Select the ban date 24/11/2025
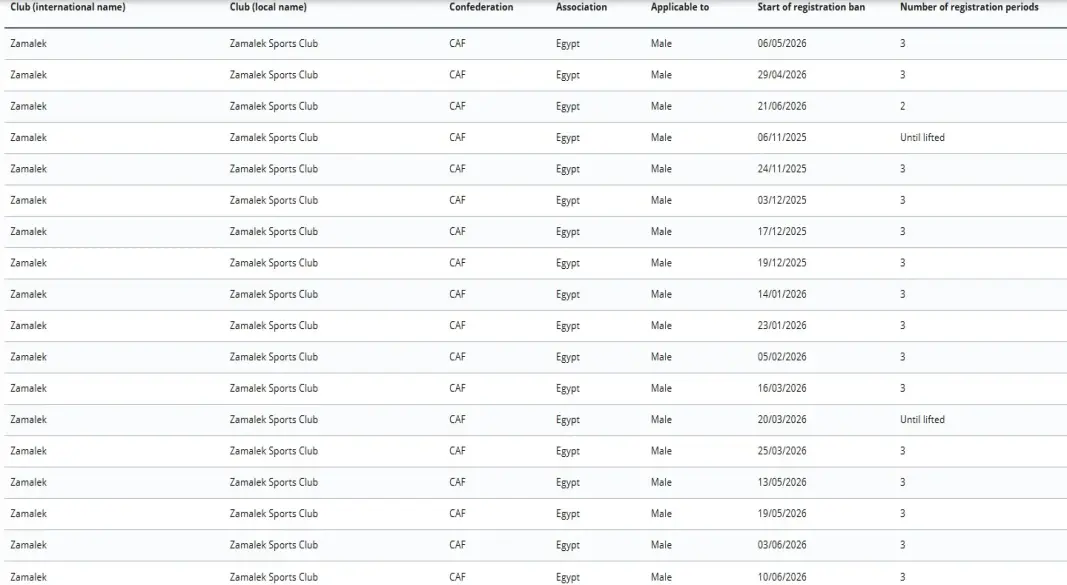This screenshot has height=585, width=1067. (782, 169)
